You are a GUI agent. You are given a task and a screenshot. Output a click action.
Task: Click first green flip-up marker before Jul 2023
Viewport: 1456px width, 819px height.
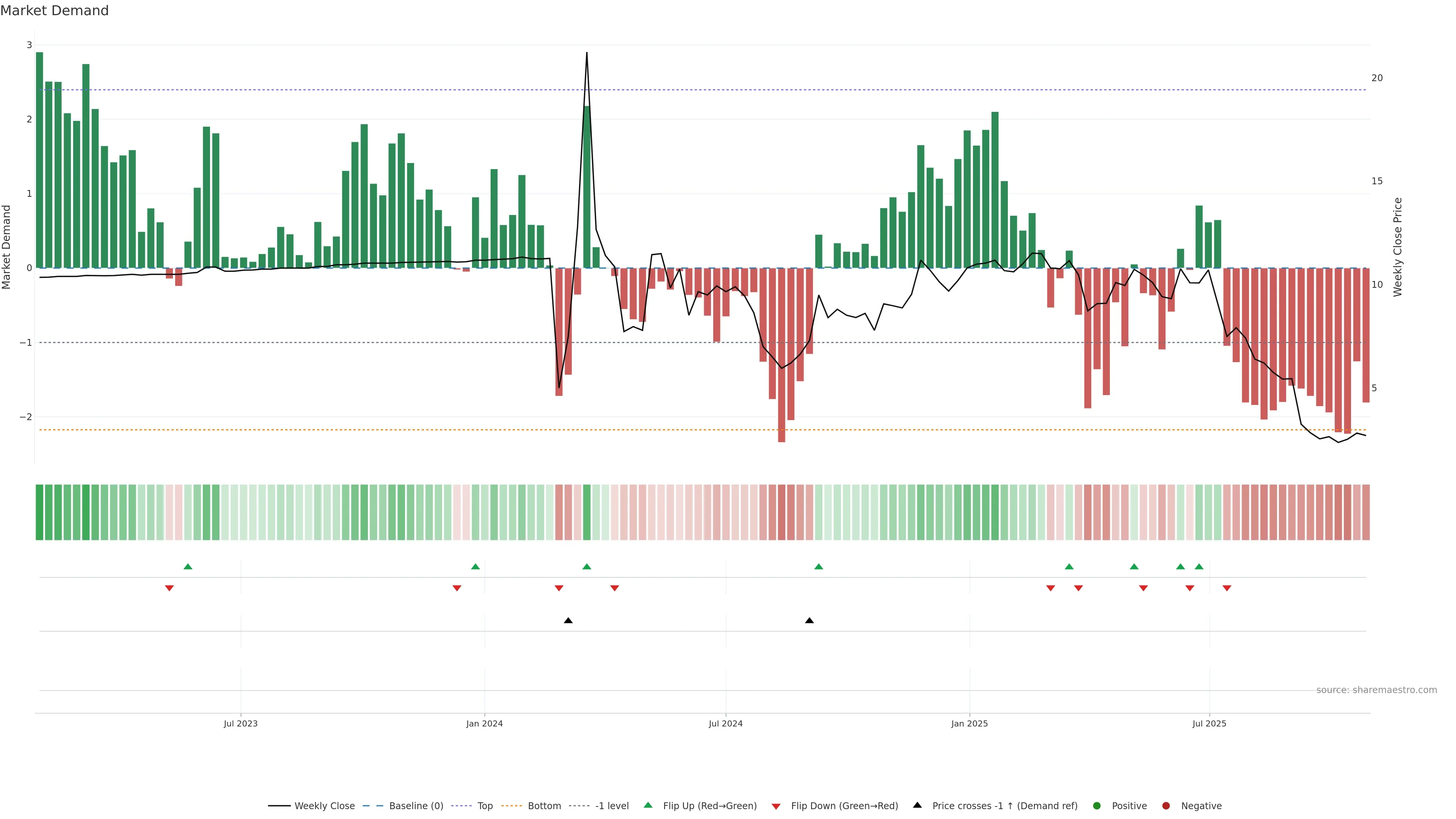pos(188,566)
